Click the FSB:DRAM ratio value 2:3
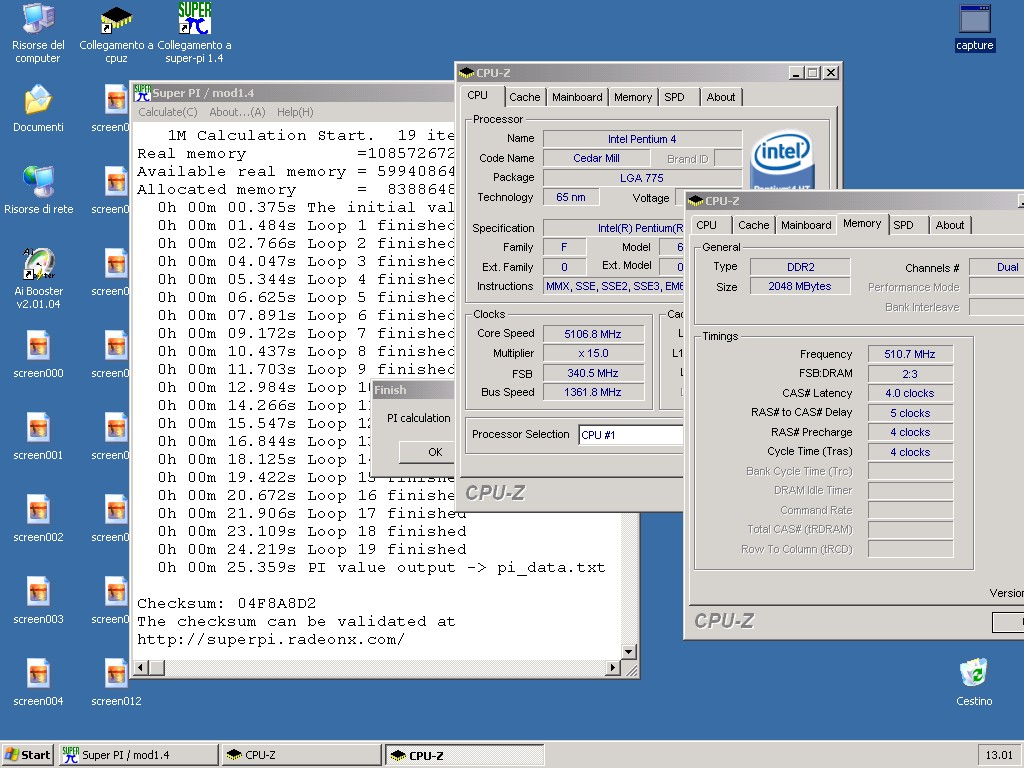Image resolution: width=1024 pixels, height=768 pixels. 910,374
